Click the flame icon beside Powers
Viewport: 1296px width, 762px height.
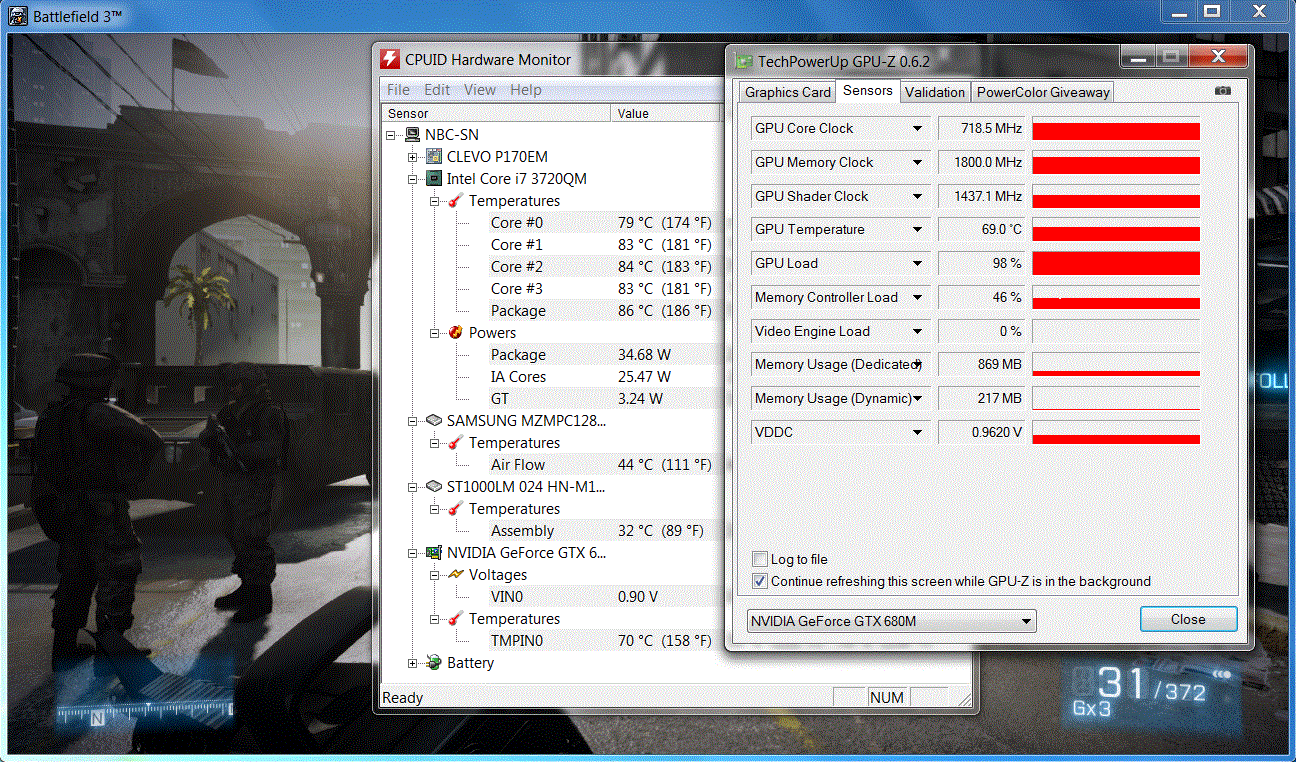pos(456,333)
